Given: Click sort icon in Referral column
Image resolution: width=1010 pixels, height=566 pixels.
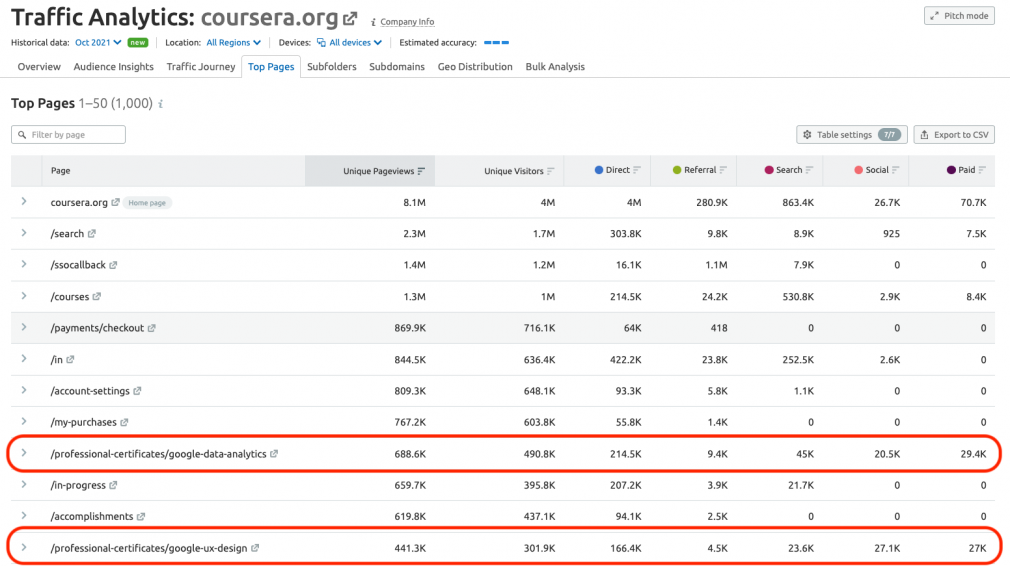Looking at the screenshot, I should 723,170.
